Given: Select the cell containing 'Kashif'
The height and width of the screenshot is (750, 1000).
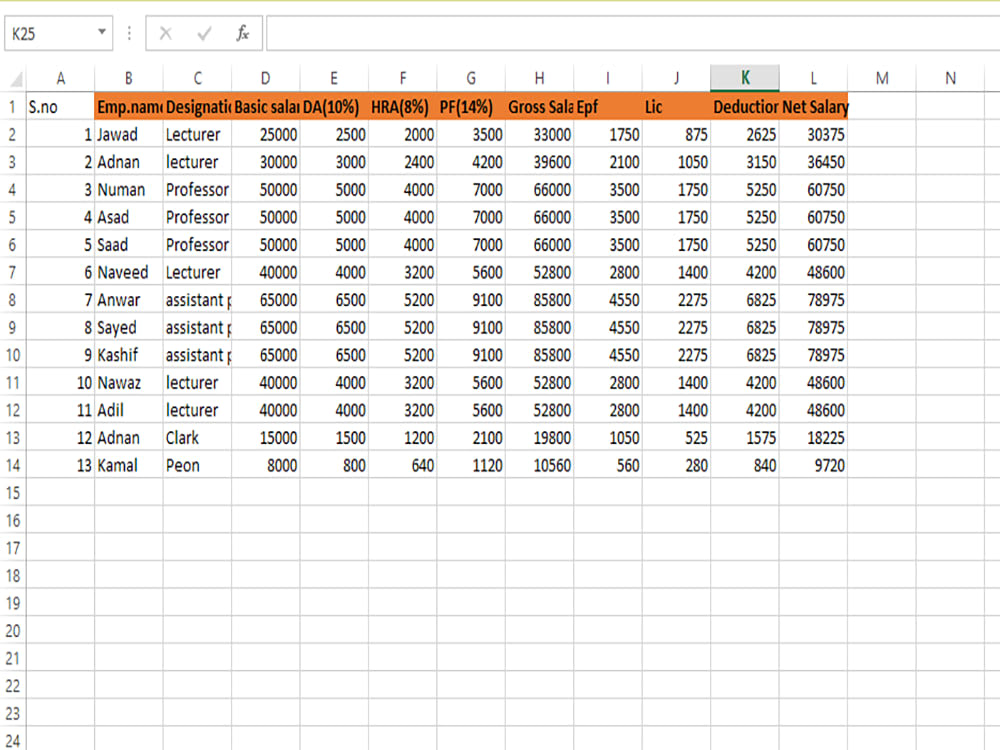Looking at the screenshot, I should [129, 355].
